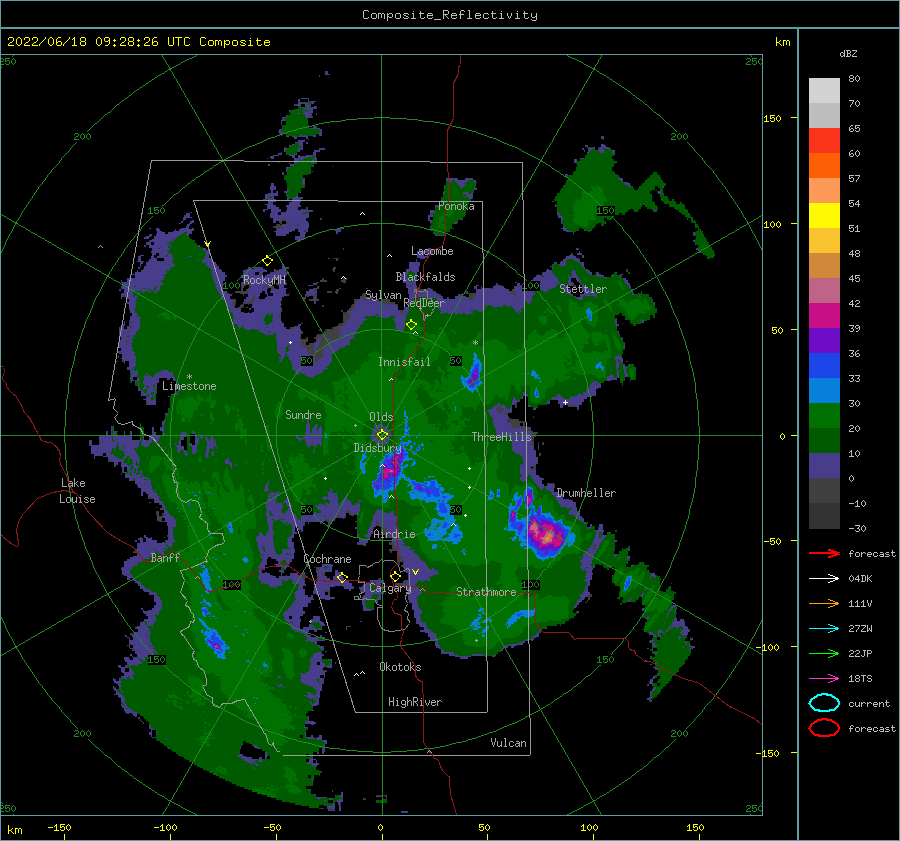Click the Cochrane label
The image size is (900, 841).
327,559
